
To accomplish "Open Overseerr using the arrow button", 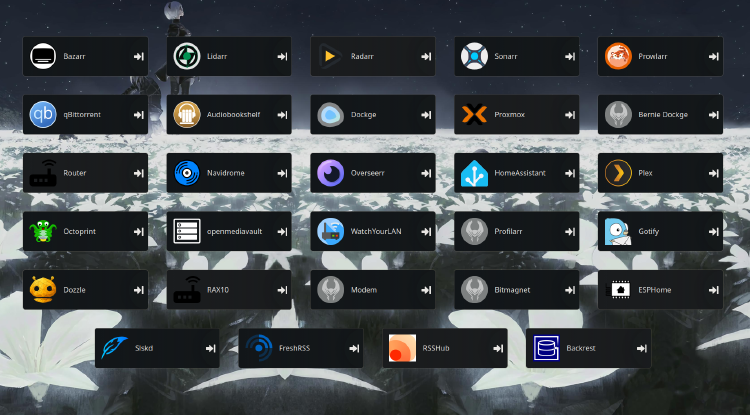I will point(426,173).
